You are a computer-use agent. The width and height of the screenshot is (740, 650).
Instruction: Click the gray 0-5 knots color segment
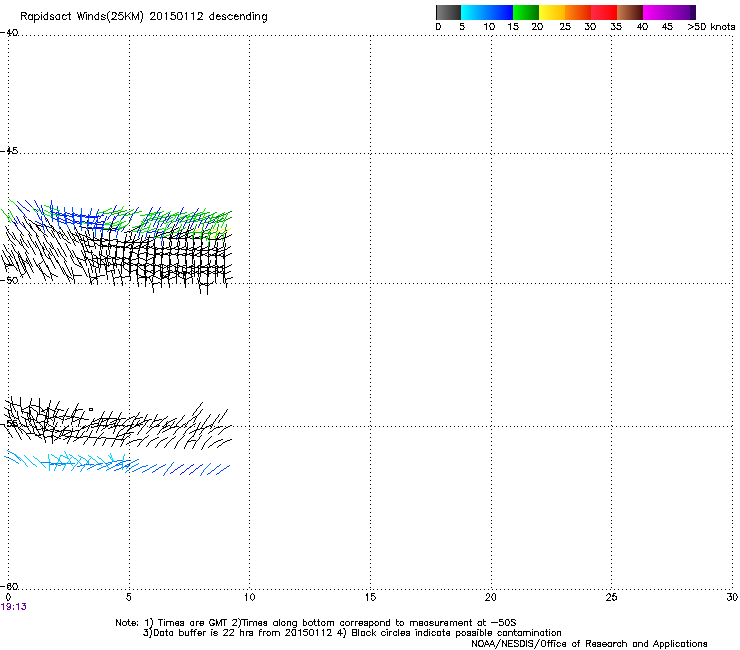448,12
